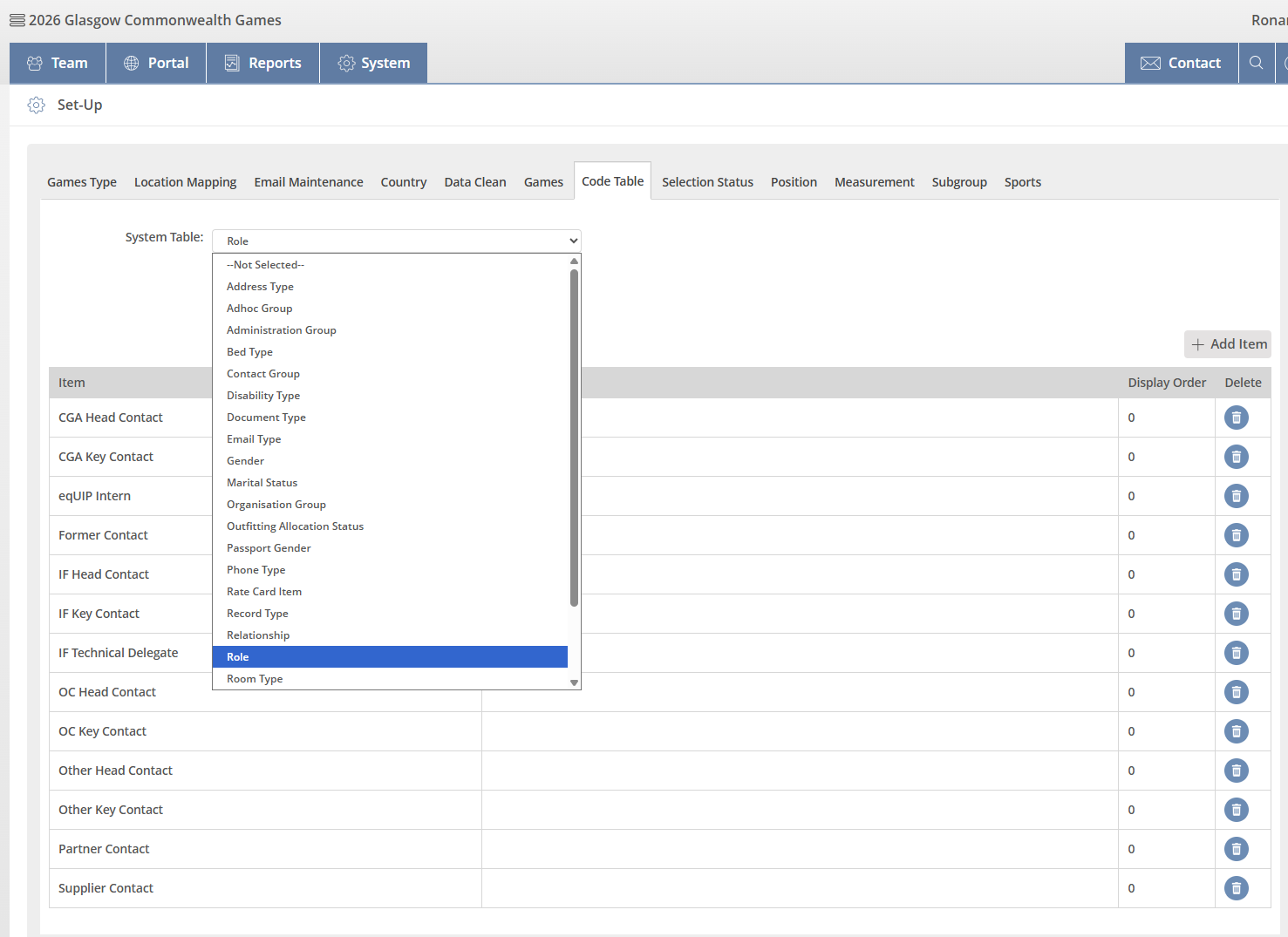Delete the IF Technical Delegate entry

pyautogui.click(x=1236, y=653)
